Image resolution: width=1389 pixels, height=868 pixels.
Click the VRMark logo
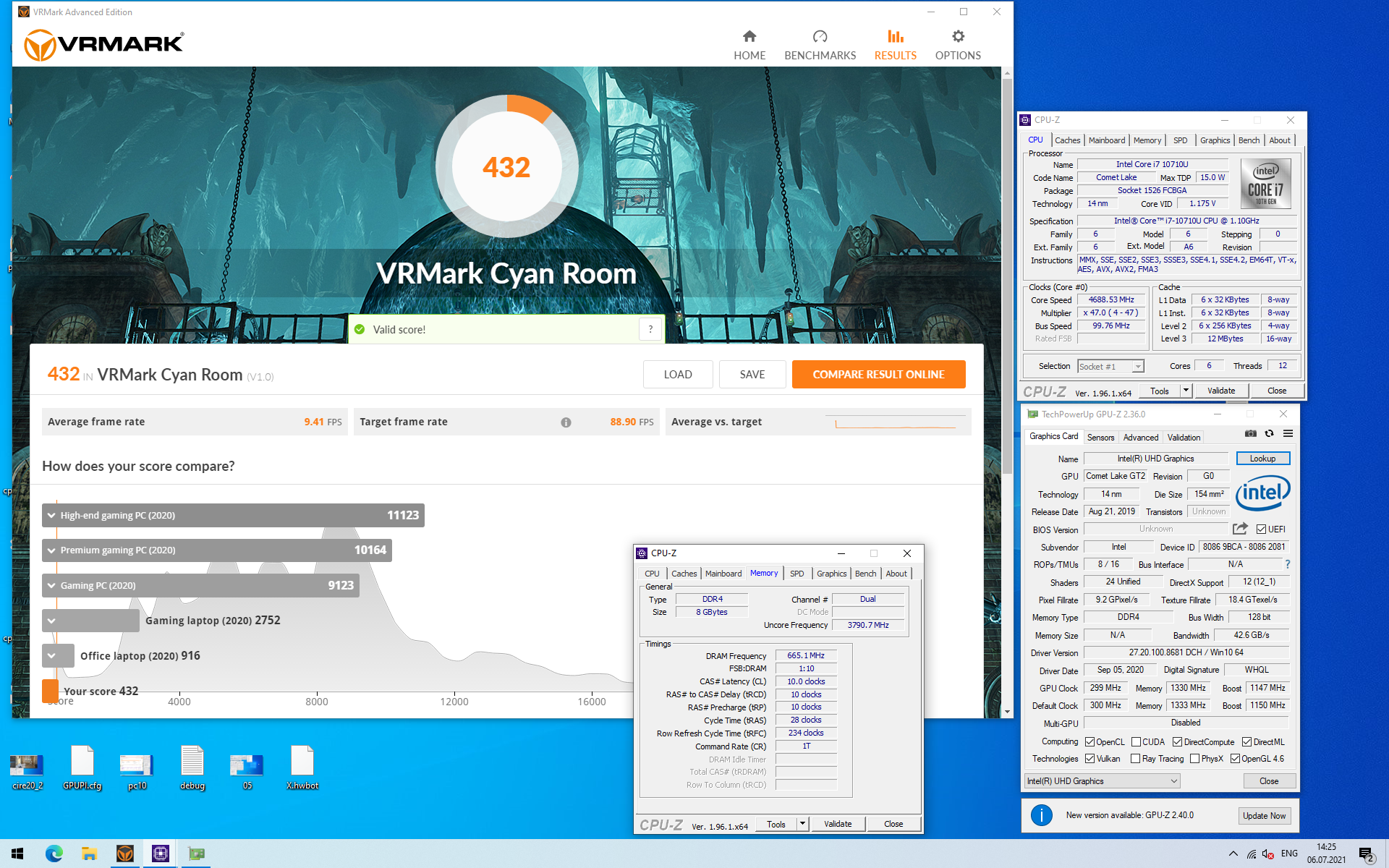[x=104, y=45]
